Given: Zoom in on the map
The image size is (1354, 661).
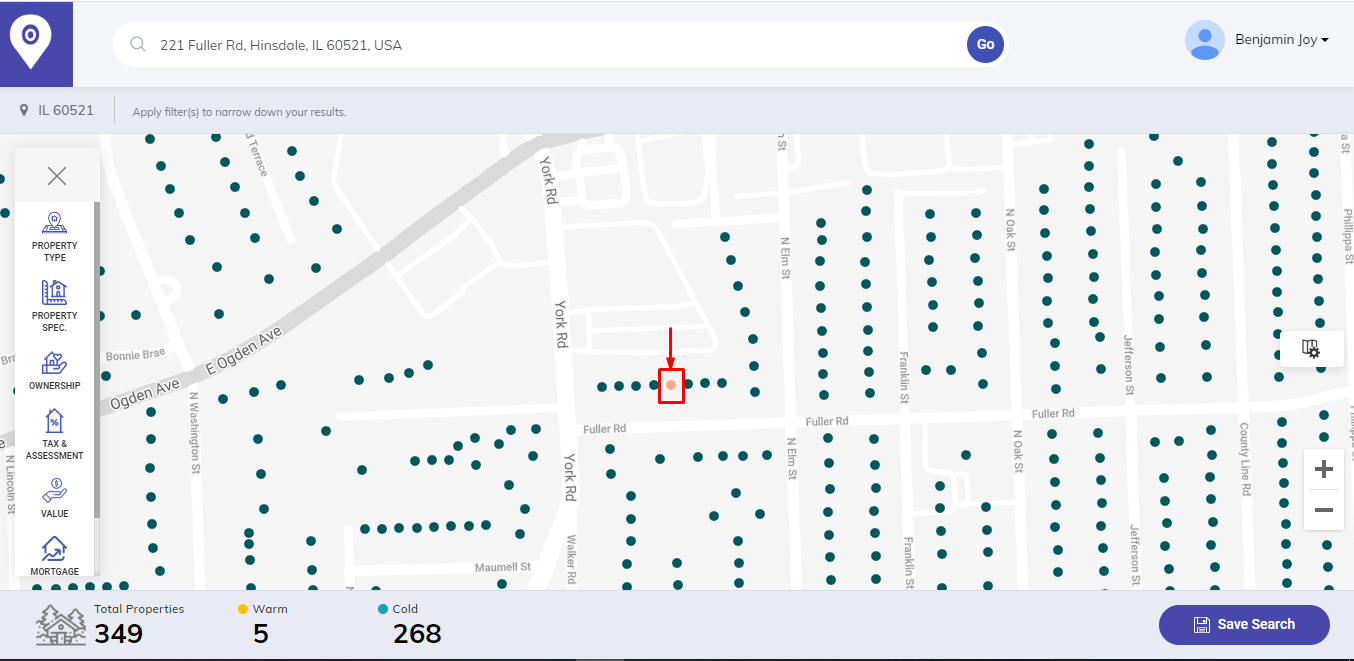Looking at the screenshot, I should [x=1324, y=469].
